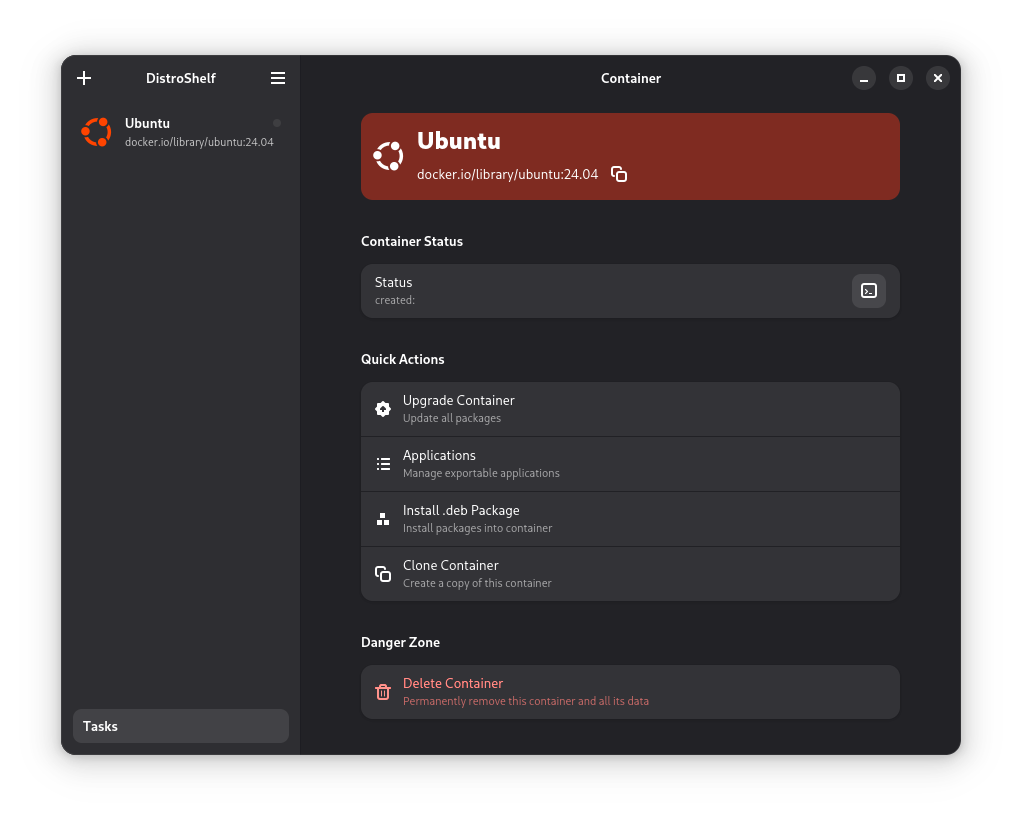Click 'docker.io/library/ubuntu:24.04' in the banner
1022x822 pixels.
tap(507, 175)
